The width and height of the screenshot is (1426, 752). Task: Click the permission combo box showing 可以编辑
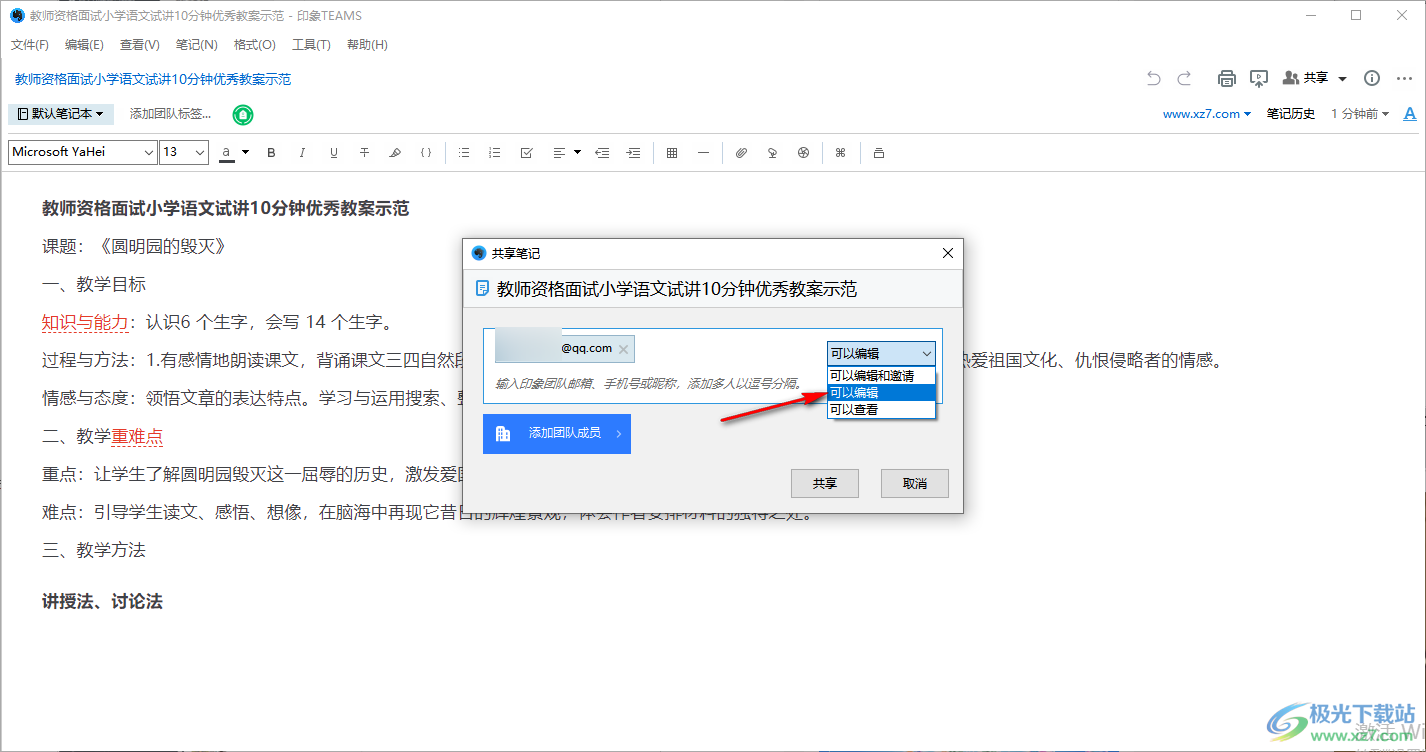882,353
